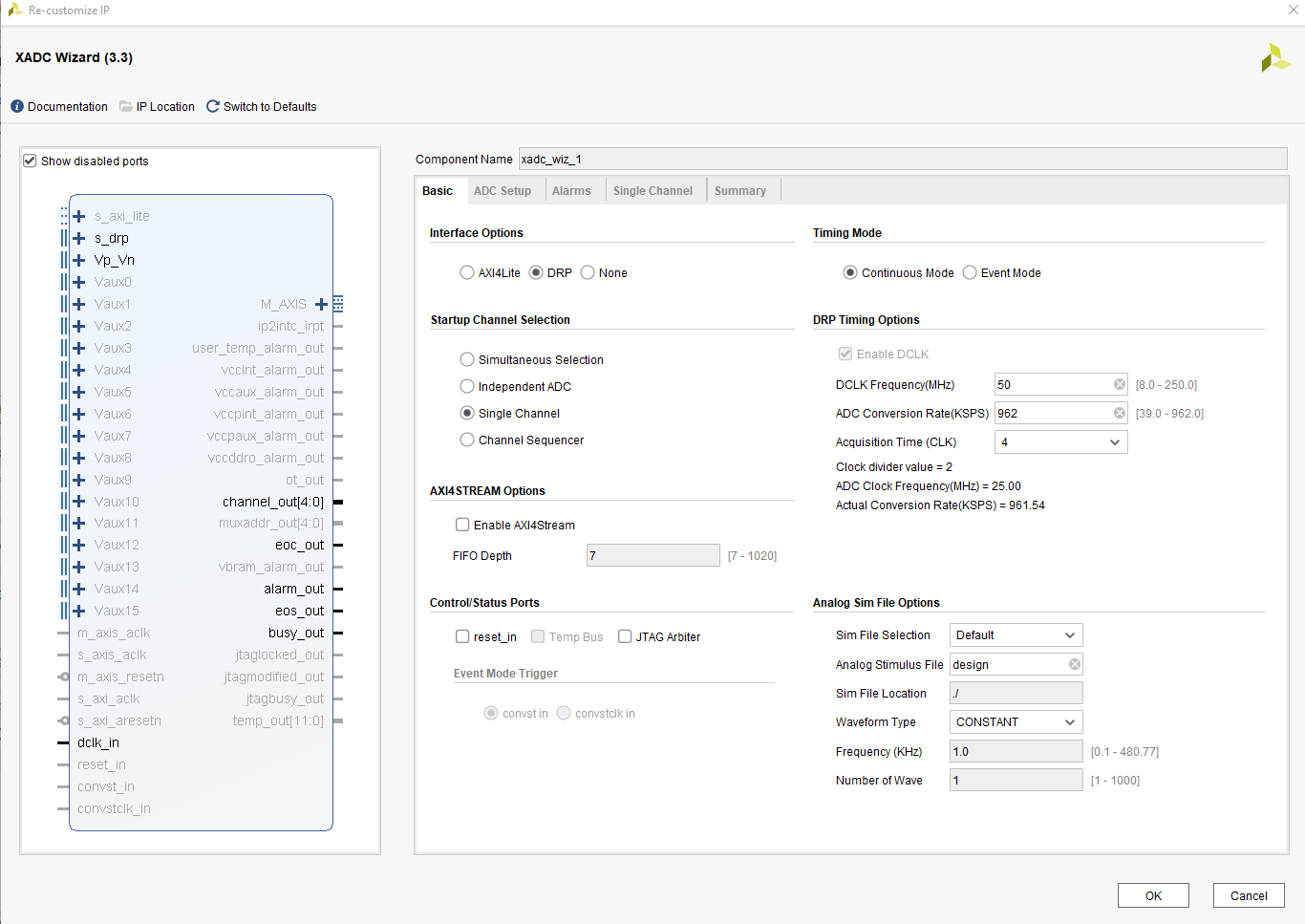Click the ADC Conversion Rate input field
This screenshot has width=1305, height=924.
point(1061,413)
